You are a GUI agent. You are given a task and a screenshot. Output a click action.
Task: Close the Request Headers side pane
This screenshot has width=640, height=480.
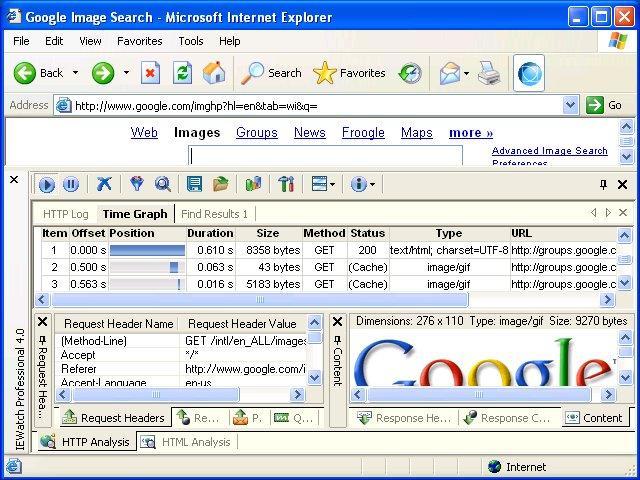(42, 322)
